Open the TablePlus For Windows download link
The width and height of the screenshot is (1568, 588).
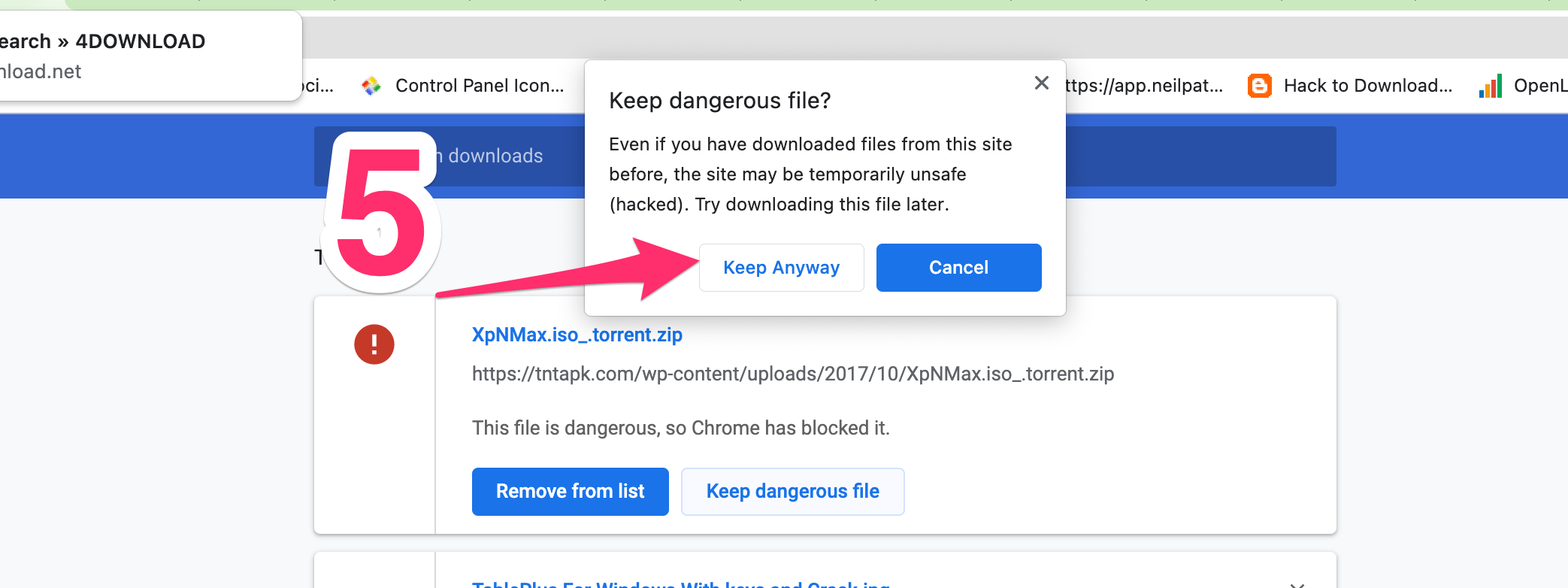[x=680, y=583]
